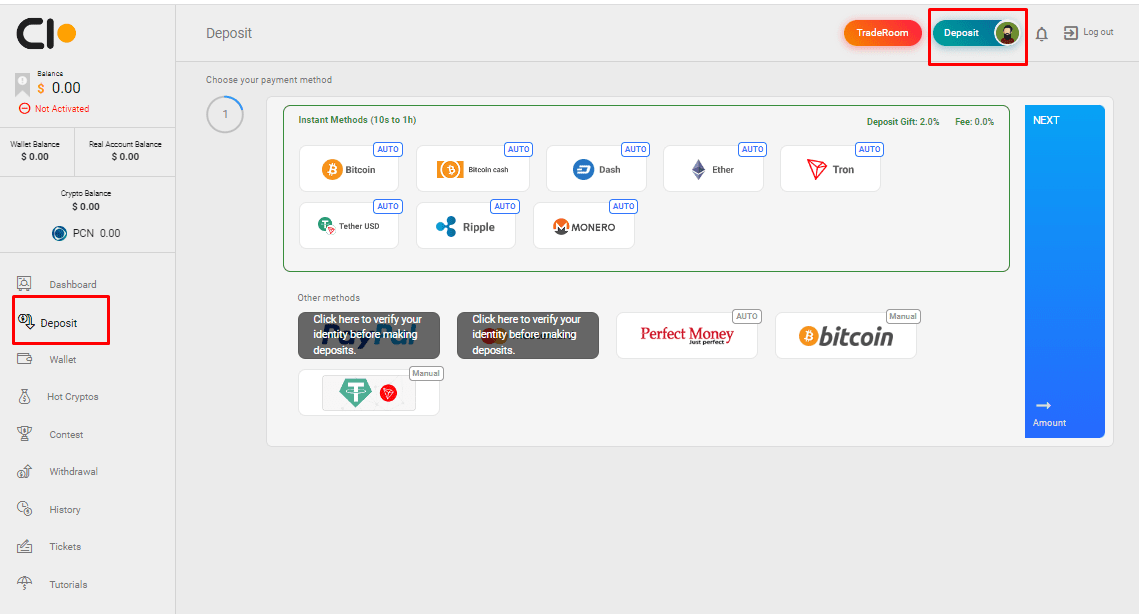Click Instant Methods (10s to 1h) heading
The width and height of the screenshot is (1139, 614).
357,120
